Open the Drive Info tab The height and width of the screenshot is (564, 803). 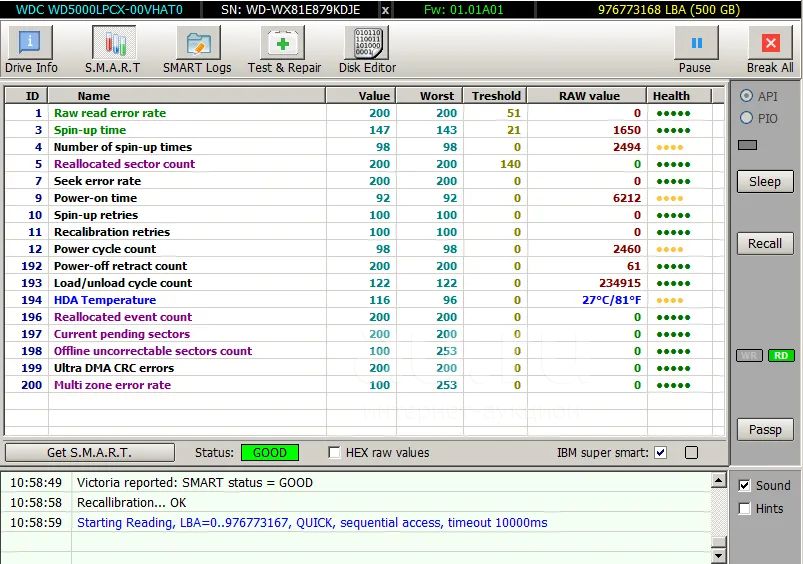click(31, 50)
